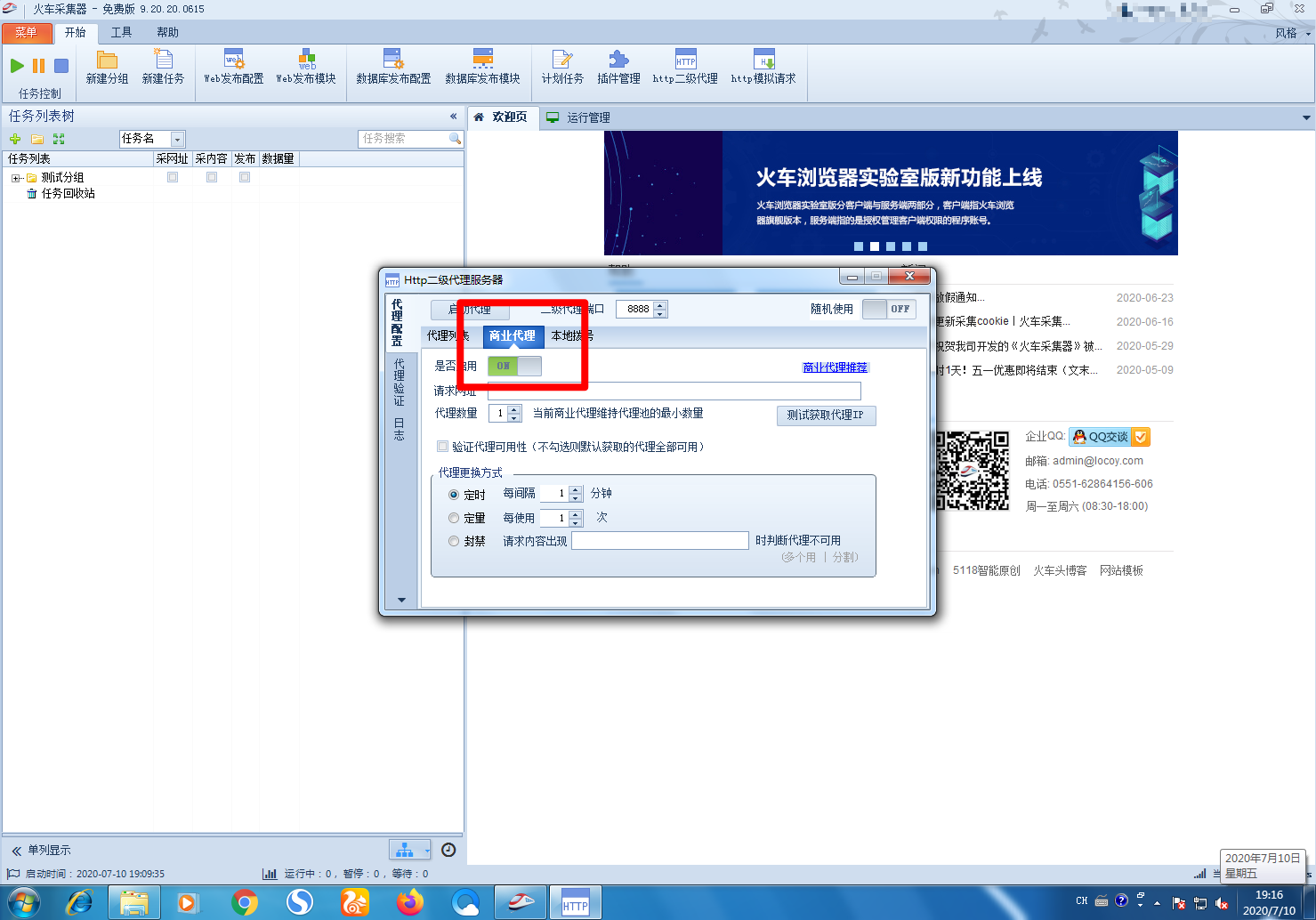Click the clock icon beside 单列显示 bar
Viewport: 1316px width, 920px height.
coord(448,850)
